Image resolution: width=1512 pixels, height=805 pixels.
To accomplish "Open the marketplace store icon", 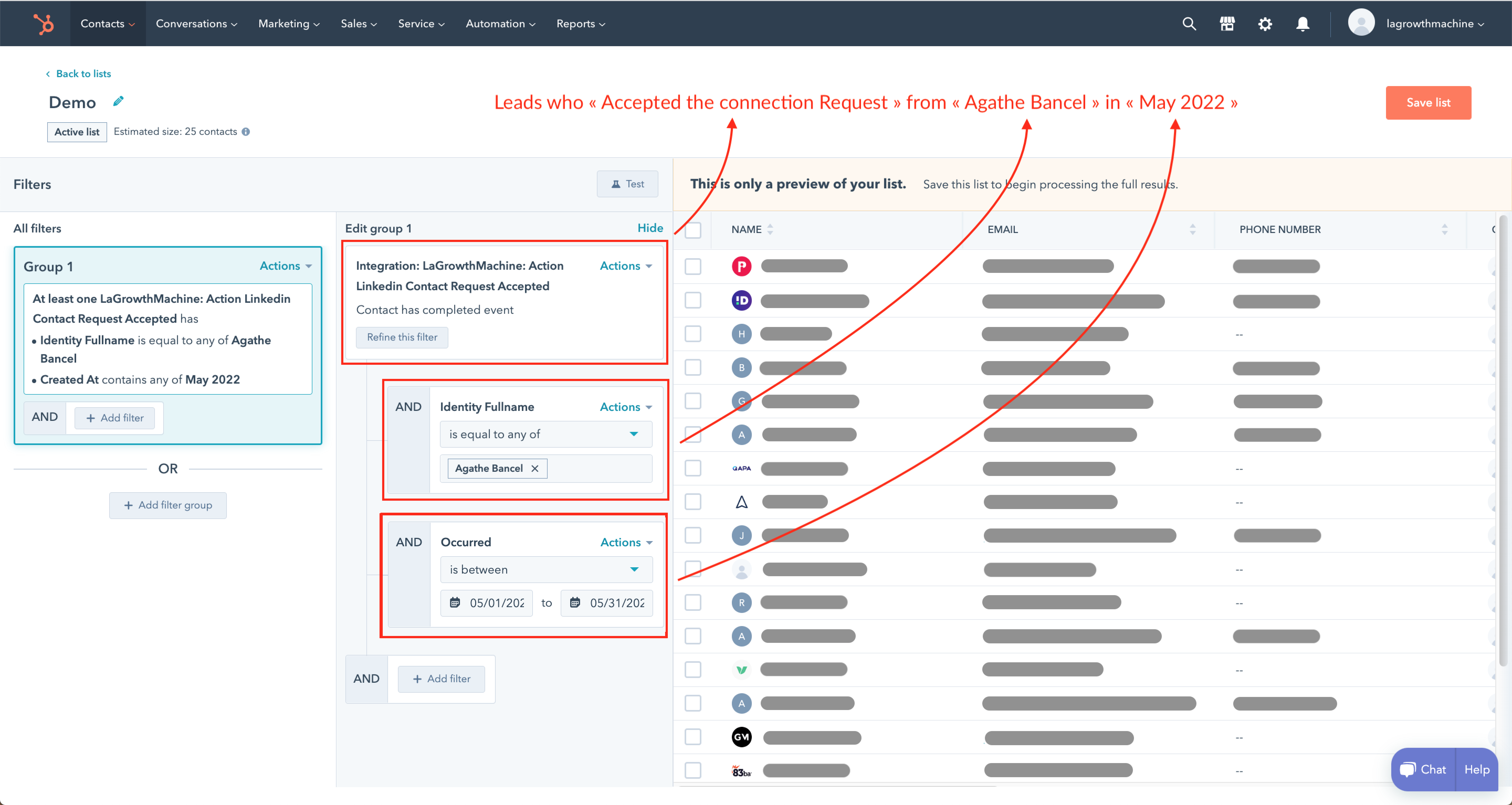I will click(1227, 24).
